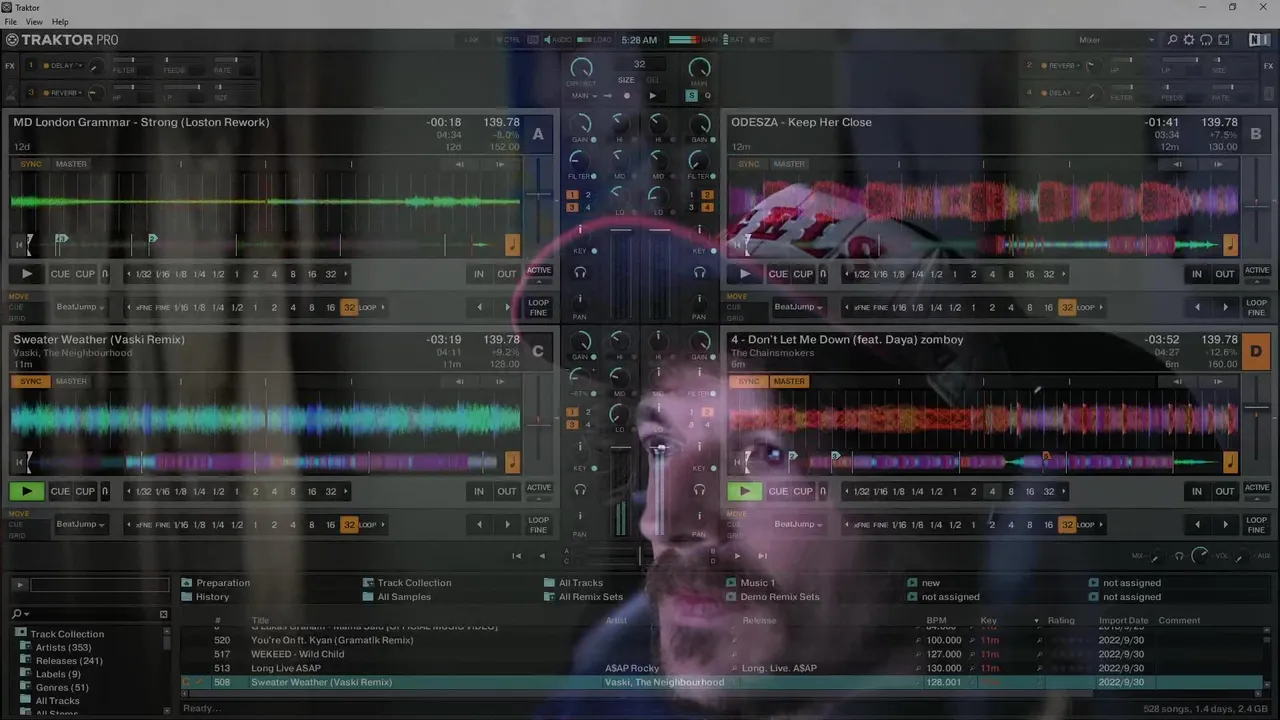This screenshot has width=1280, height=720.
Task: Select Artists (353) in browser tree
Action: pos(64,647)
